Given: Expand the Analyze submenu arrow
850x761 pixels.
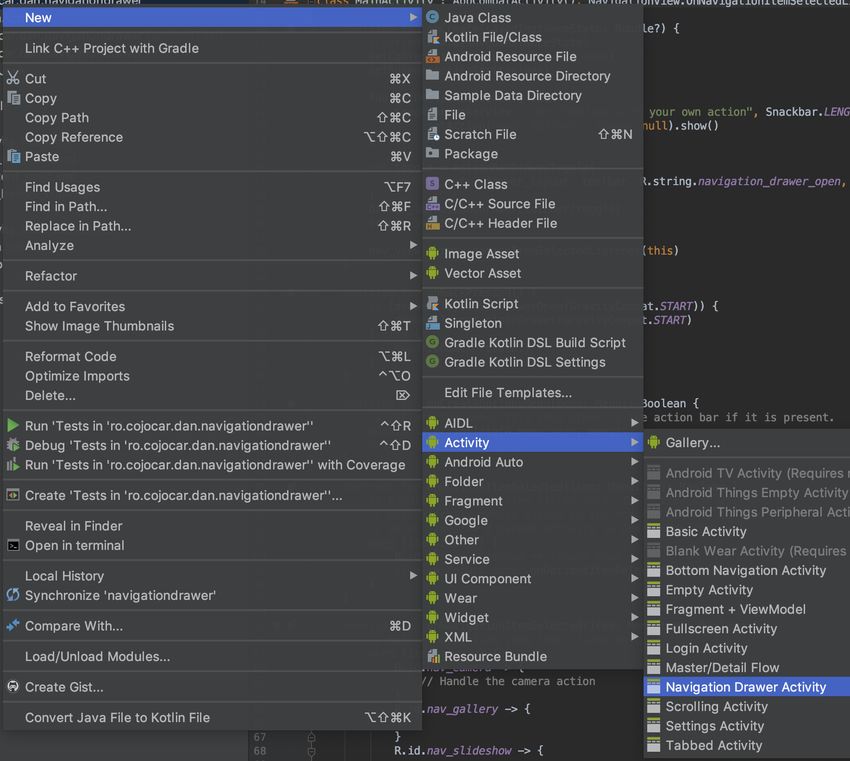Looking at the screenshot, I should [x=414, y=245].
